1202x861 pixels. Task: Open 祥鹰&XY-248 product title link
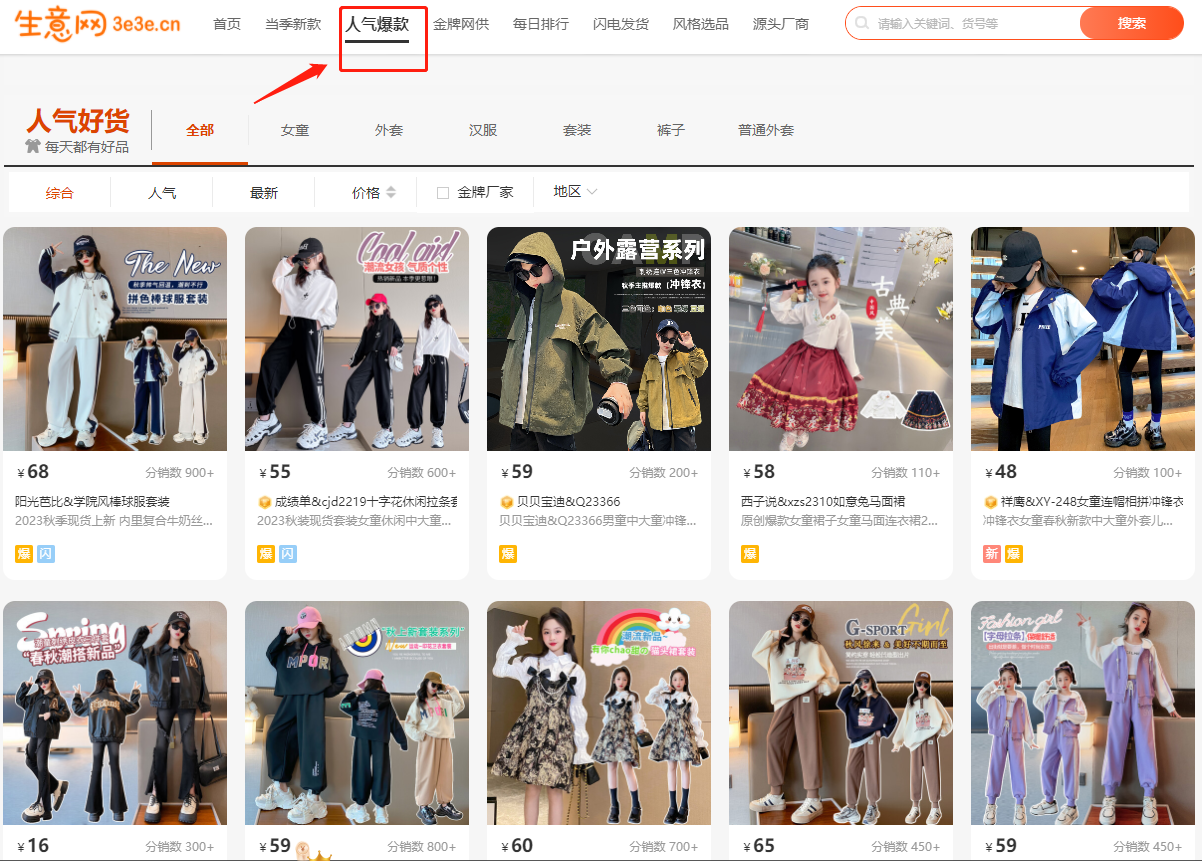point(1091,502)
